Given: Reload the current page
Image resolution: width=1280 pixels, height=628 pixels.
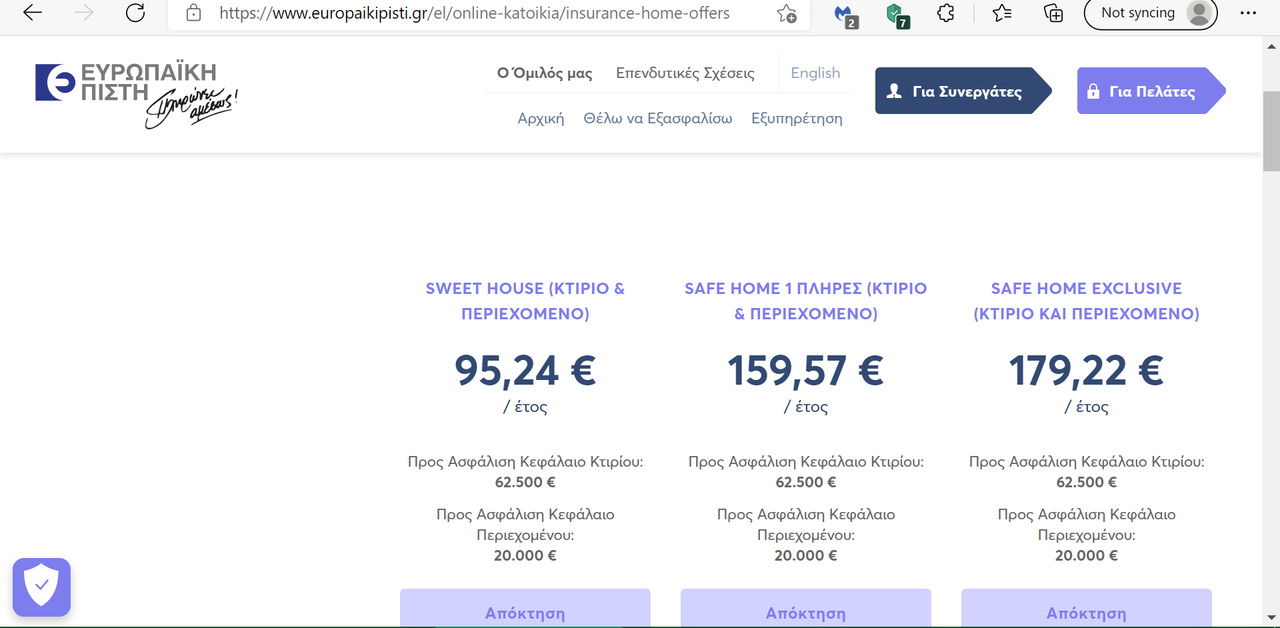Looking at the screenshot, I should pyautogui.click(x=135, y=13).
